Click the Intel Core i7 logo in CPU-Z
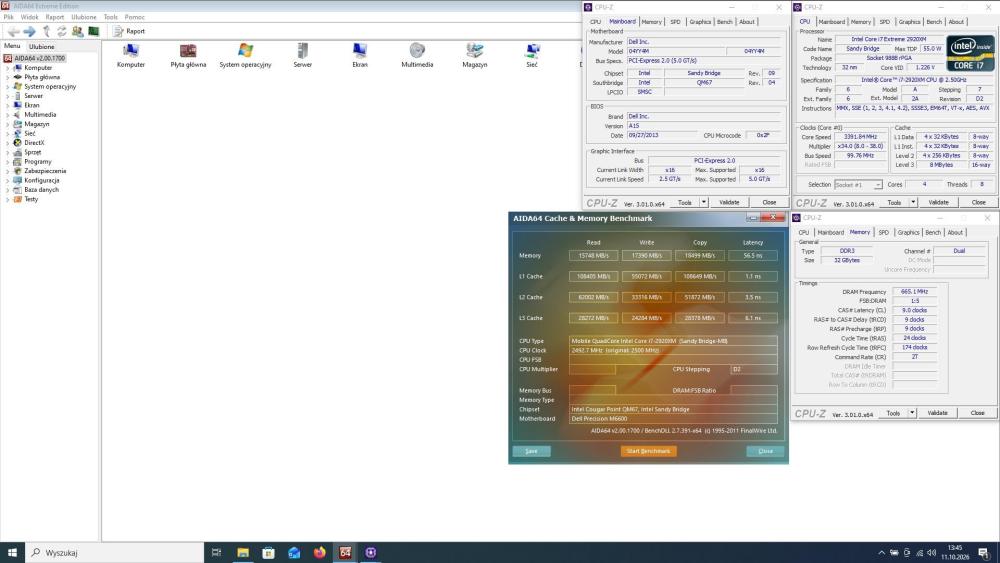The width and height of the screenshot is (1000, 563). click(x=970, y=54)
